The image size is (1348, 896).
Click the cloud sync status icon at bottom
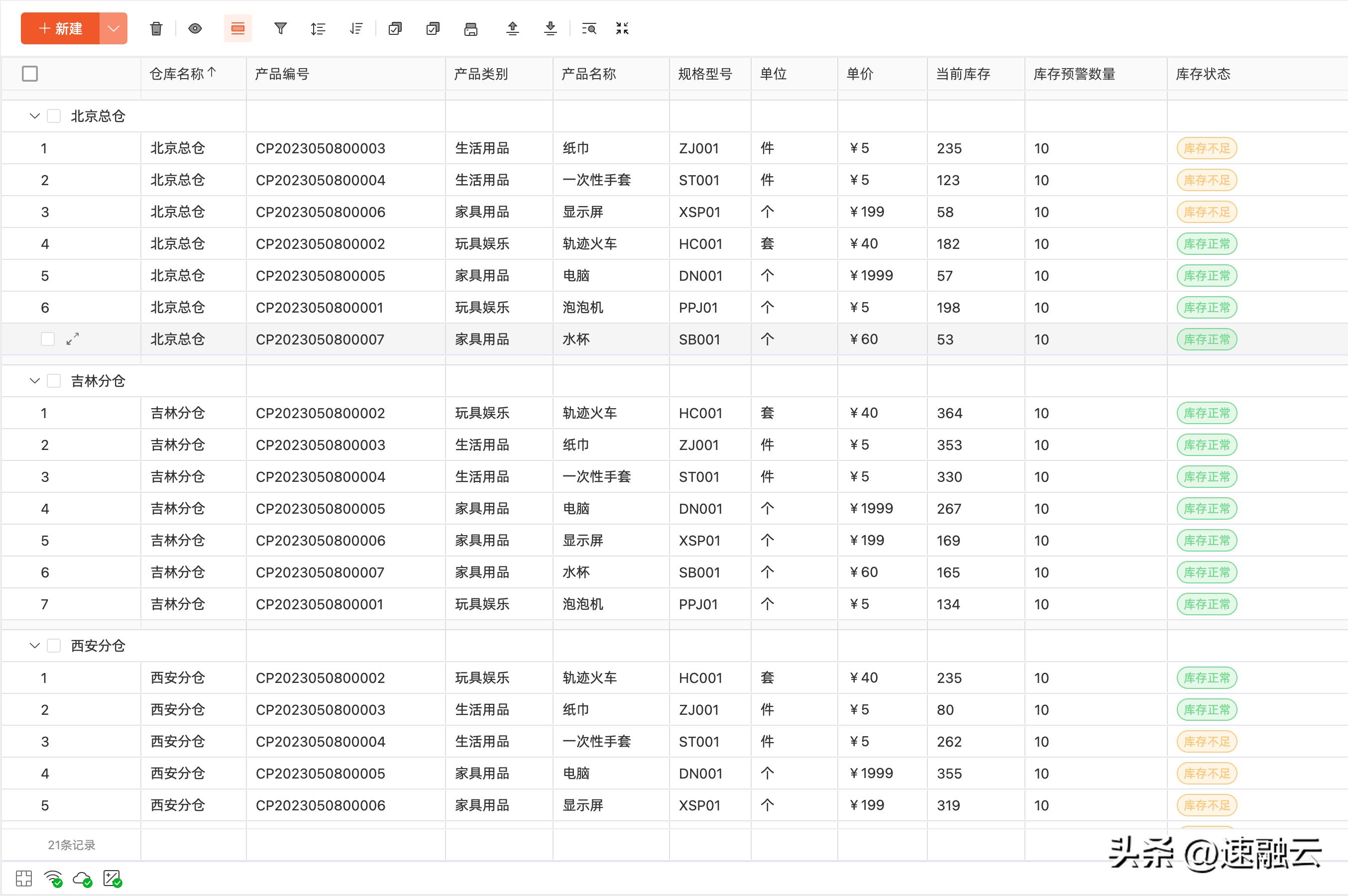tap(82, 878)
